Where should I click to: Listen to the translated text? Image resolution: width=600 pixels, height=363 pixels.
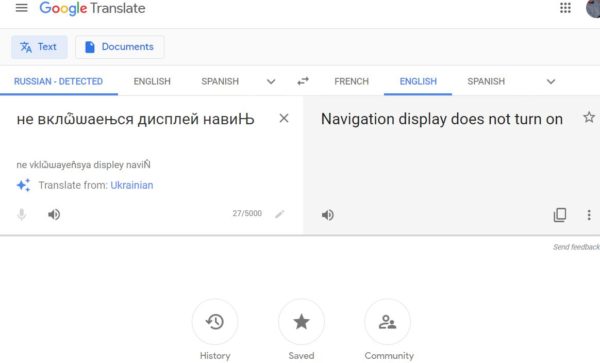coord(328,215)
